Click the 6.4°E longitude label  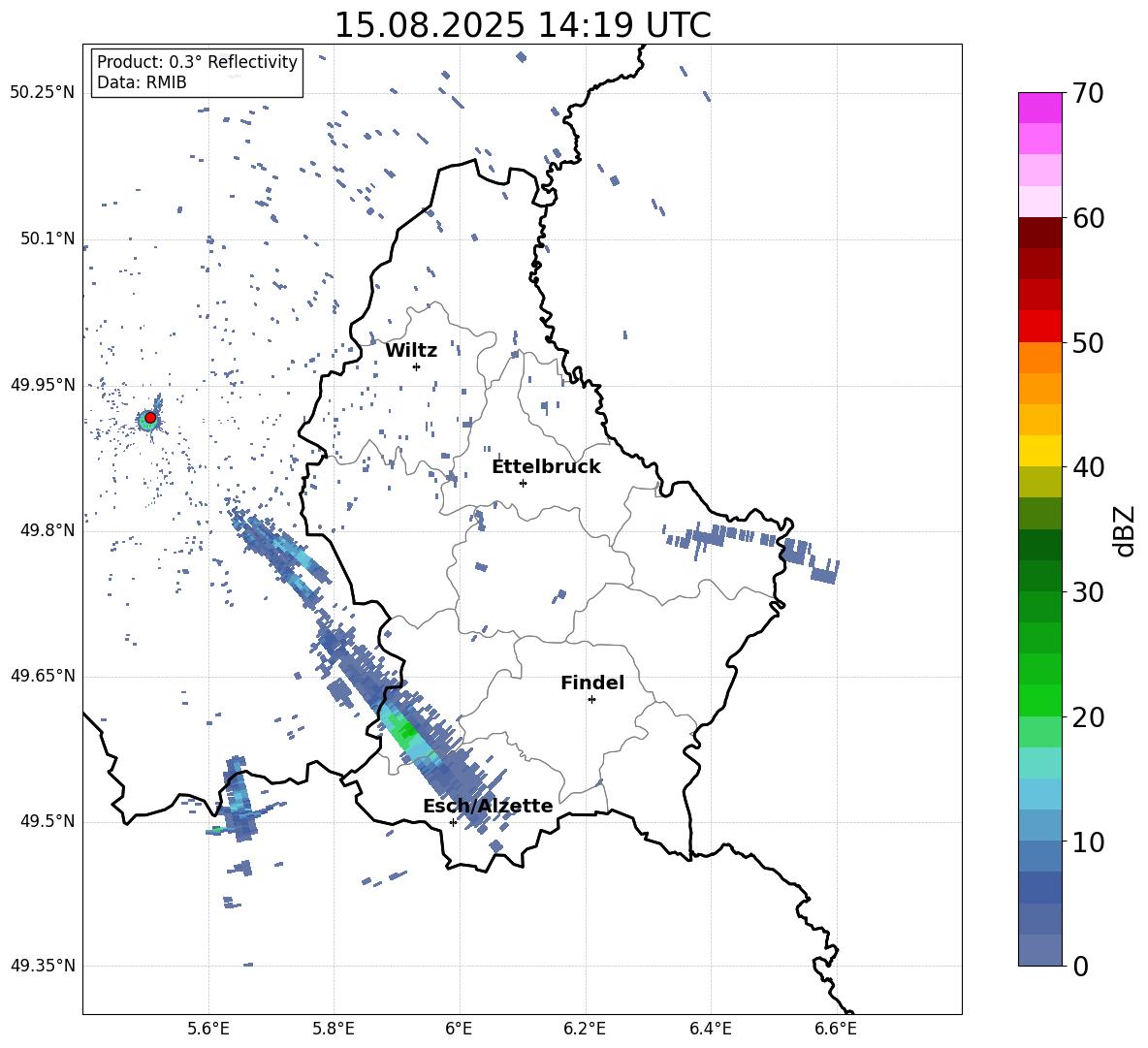click(x=710, y=1030)
